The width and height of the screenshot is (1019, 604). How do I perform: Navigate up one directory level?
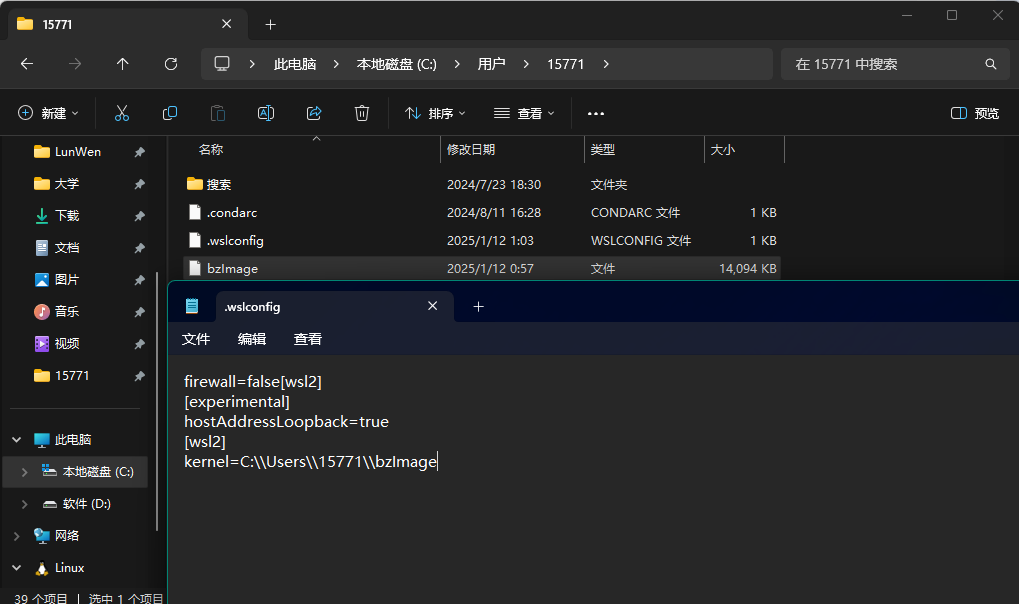pos(123,64)
